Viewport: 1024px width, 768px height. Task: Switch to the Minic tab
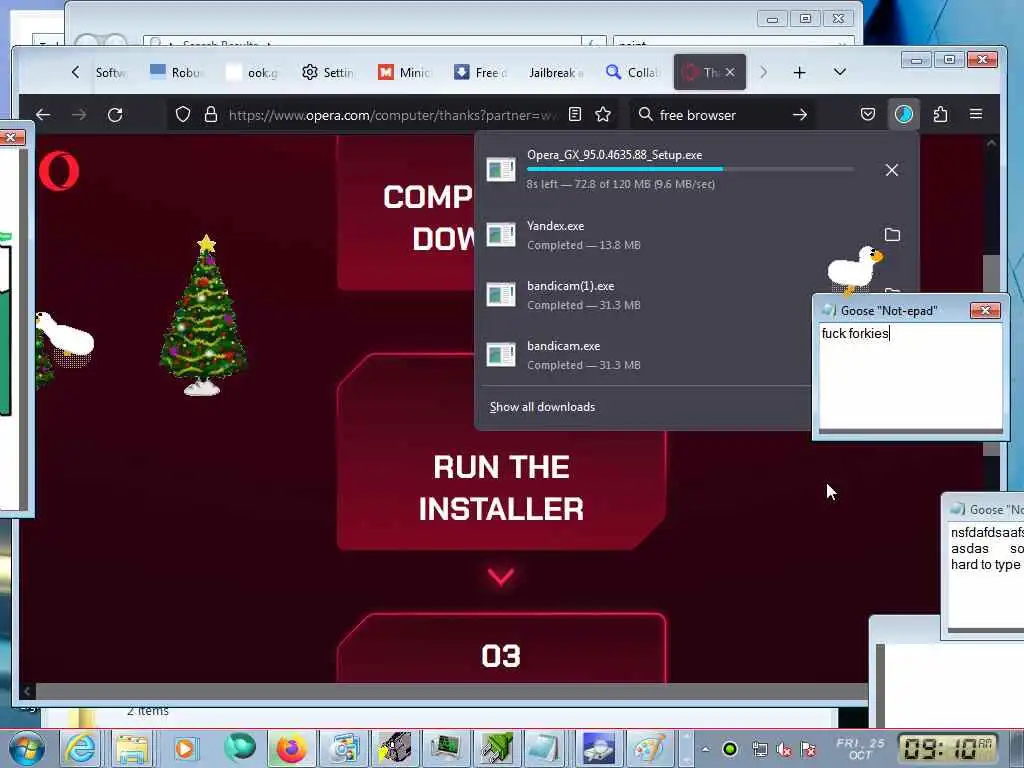(x=404, y=72)
